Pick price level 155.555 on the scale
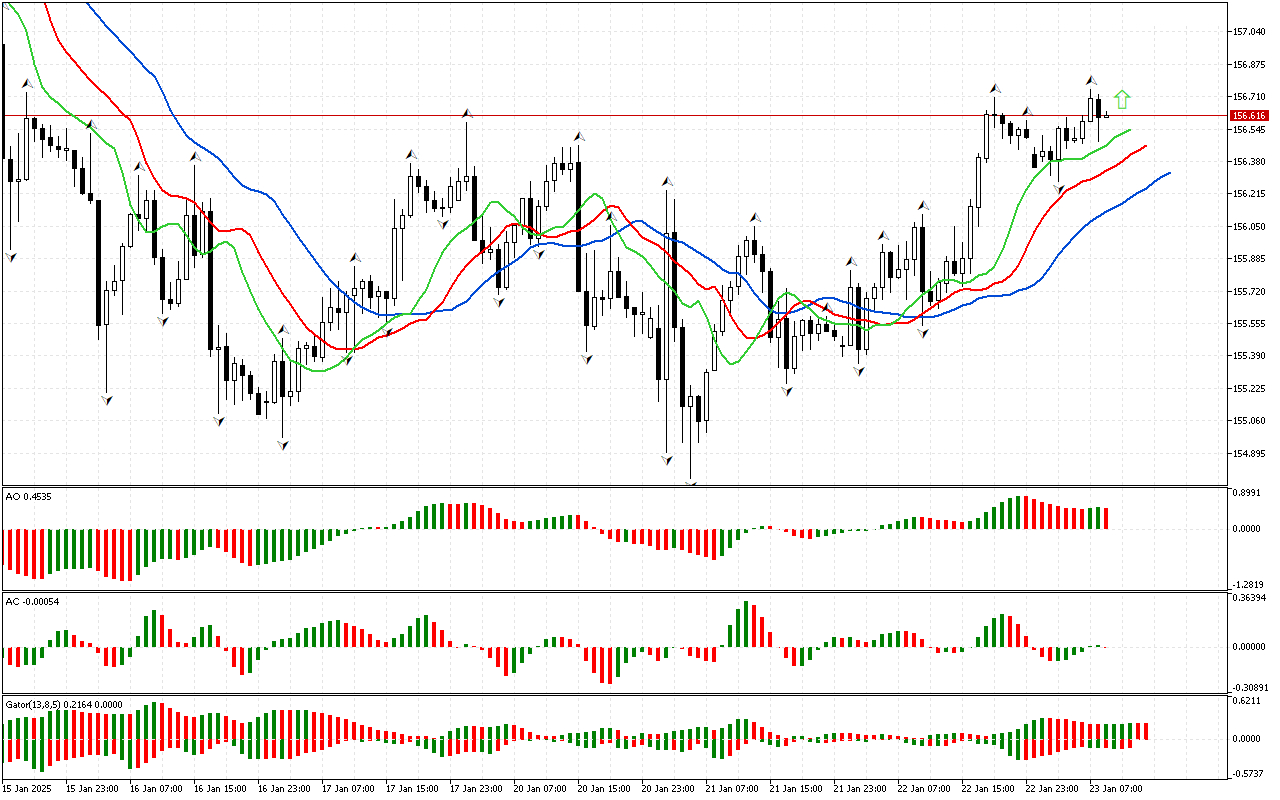This screenshot has height=800, width=1280. [1250, 324]
